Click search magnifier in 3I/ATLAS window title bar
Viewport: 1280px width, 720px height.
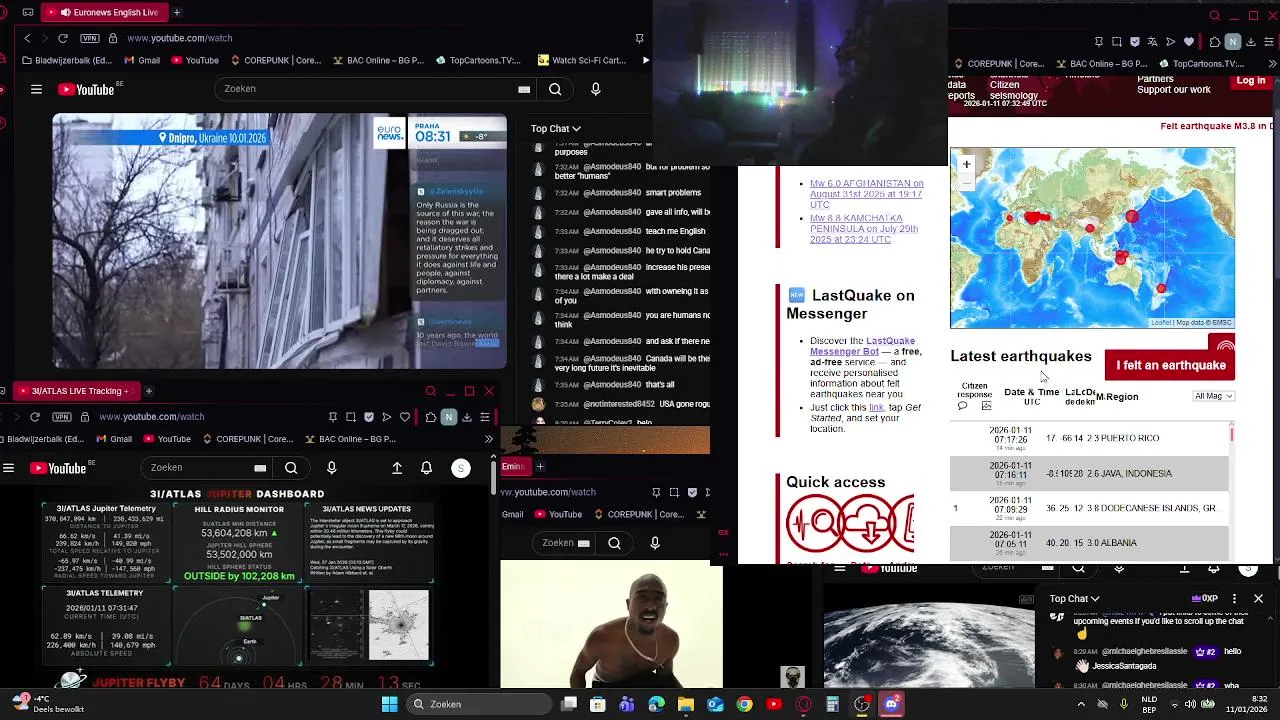431,391
